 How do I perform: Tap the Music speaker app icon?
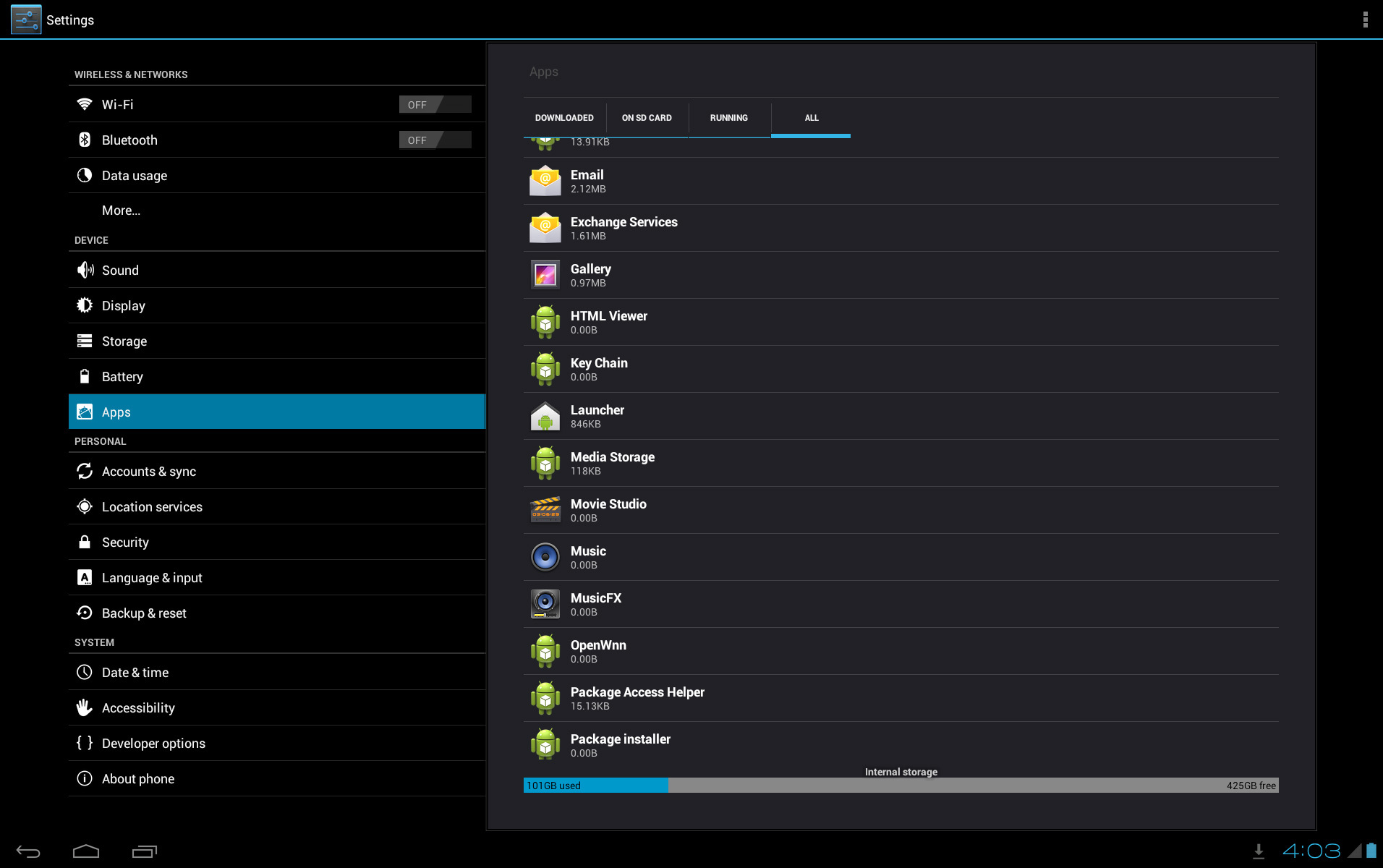point(545,557)
